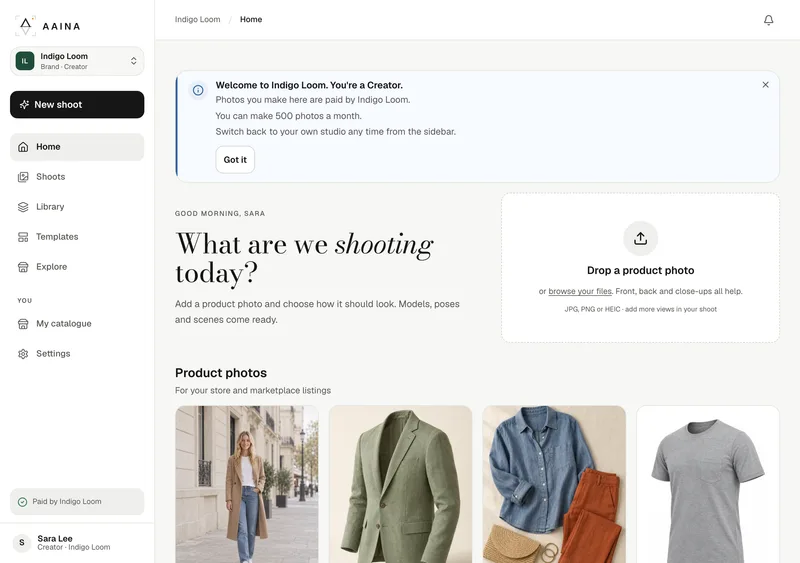Open the denim shirt flat-lay thumbnail
The height and width of the screenshot is (563, 800).
554,484
